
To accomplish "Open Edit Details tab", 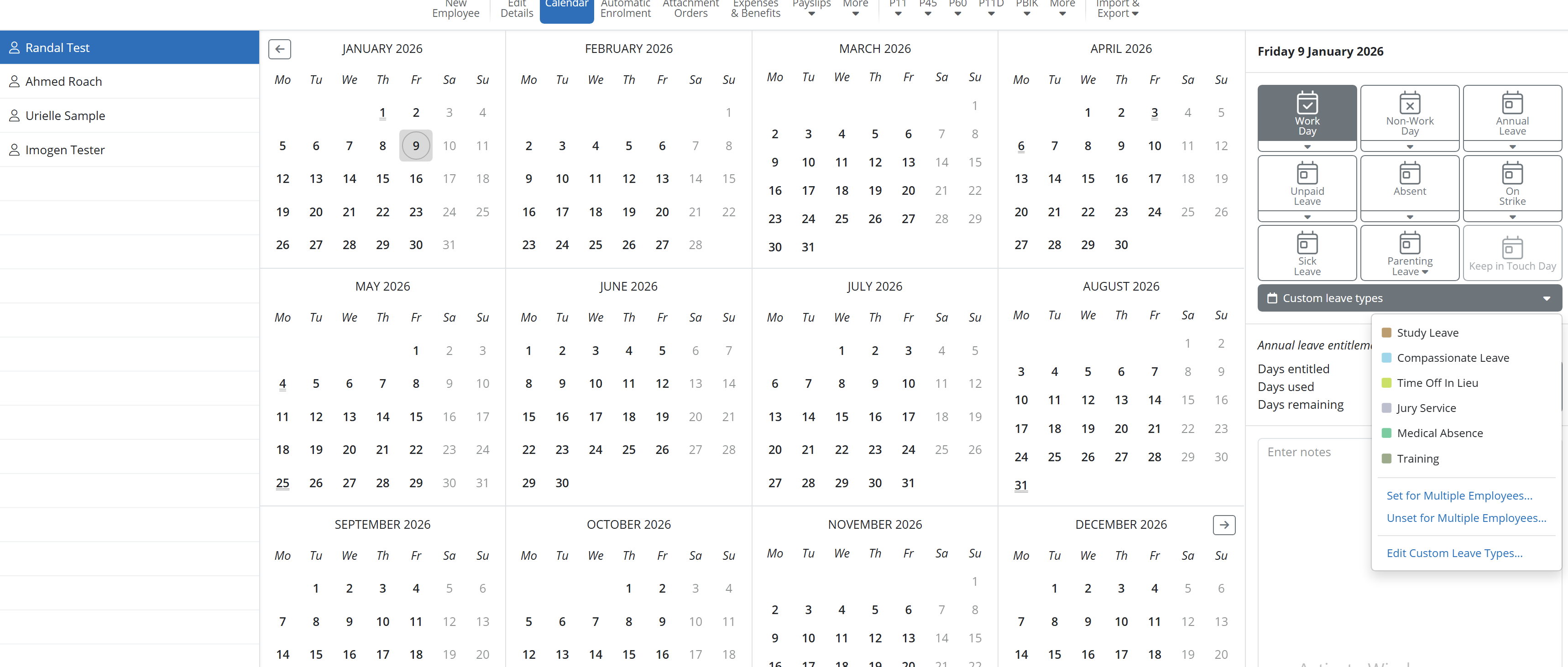I will point(516,9).
